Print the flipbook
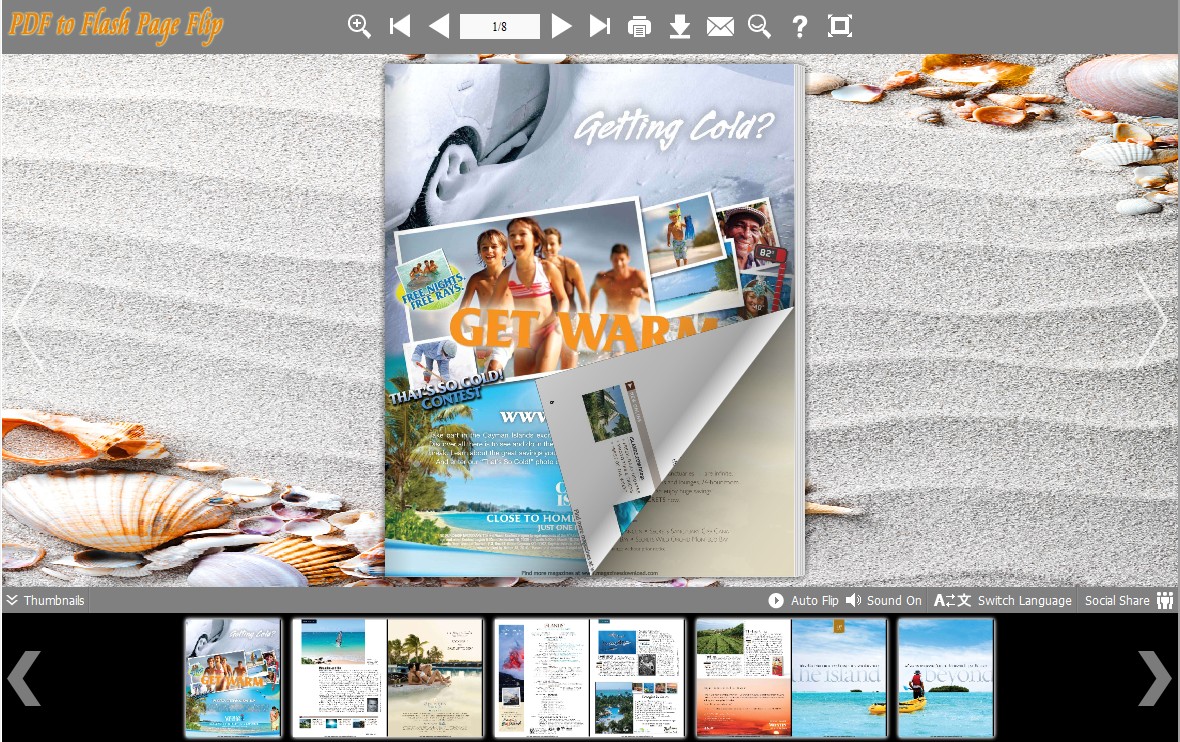1180x742 pixels. pos(639,27)
